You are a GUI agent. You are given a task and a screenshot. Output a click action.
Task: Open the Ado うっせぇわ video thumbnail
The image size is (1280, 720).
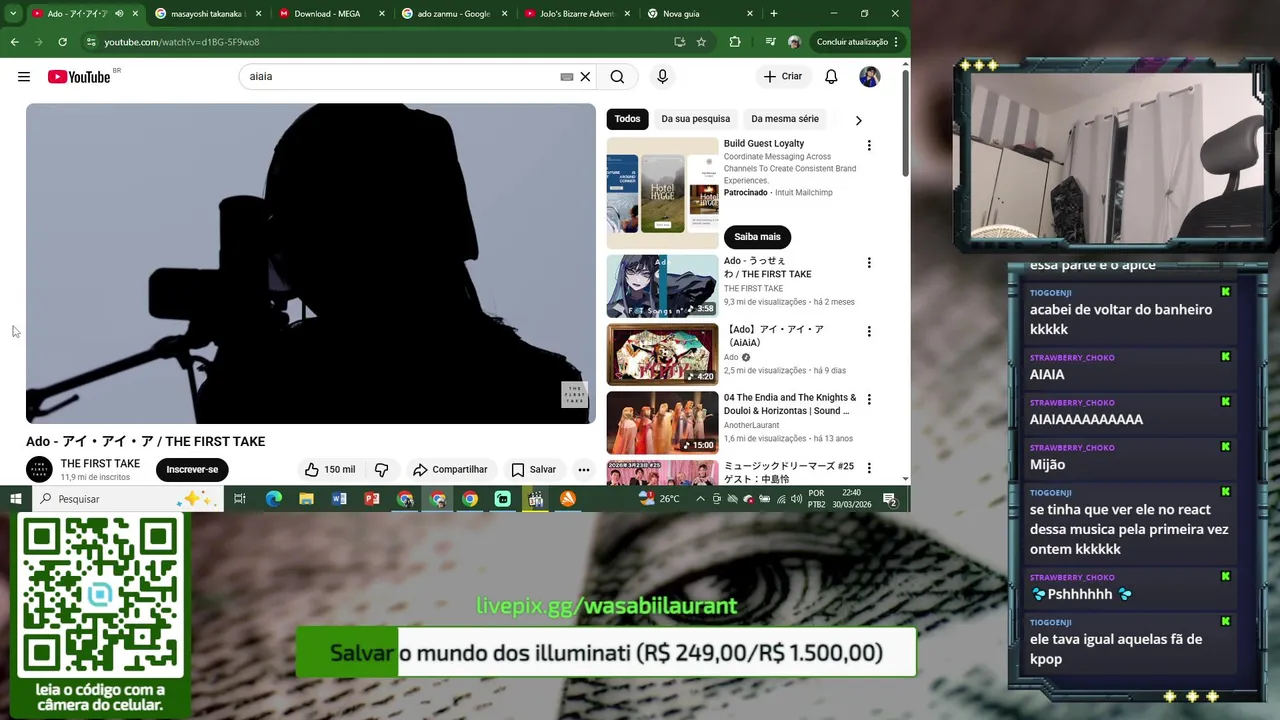coord(662,286)
